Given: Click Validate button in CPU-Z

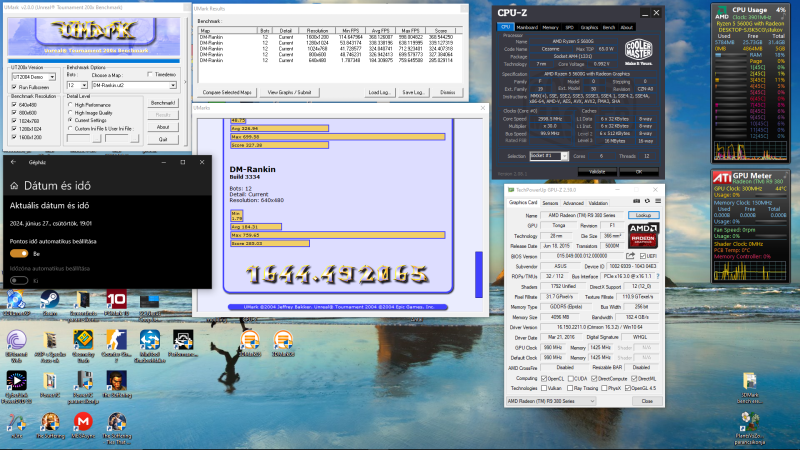Looking at the screenshot, I should pyautogui.click(x=597, y=172).
